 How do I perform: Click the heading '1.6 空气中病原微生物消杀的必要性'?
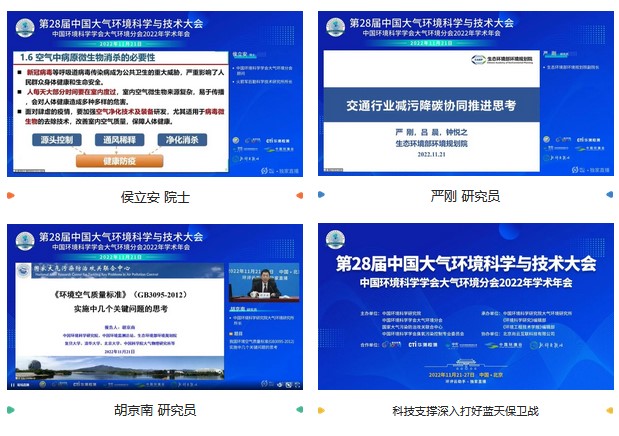click(88, 58)
